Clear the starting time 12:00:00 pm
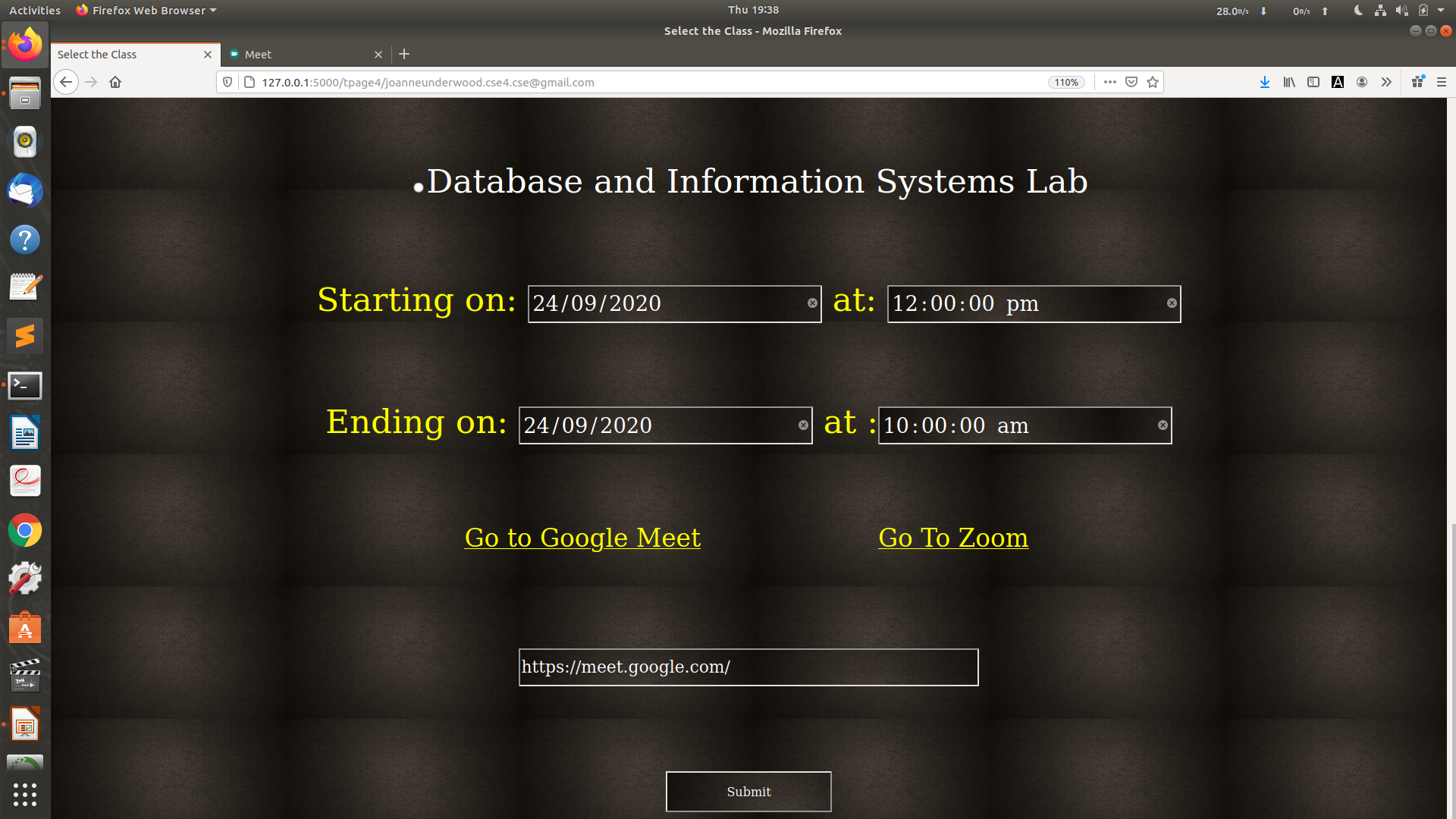The image size is (1456, 819). [x=1172, y=303]
